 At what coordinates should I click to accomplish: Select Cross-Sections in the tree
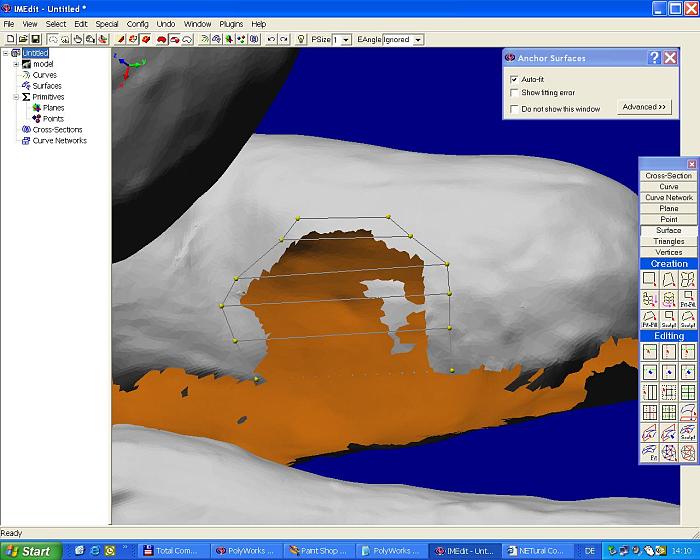pos(57,130)
